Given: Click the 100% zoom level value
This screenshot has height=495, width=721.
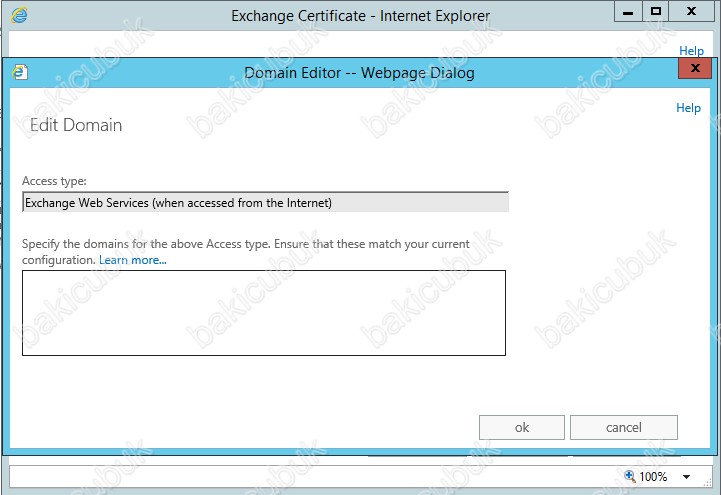Looking at the screenshot, I should [x=653, y=477].
